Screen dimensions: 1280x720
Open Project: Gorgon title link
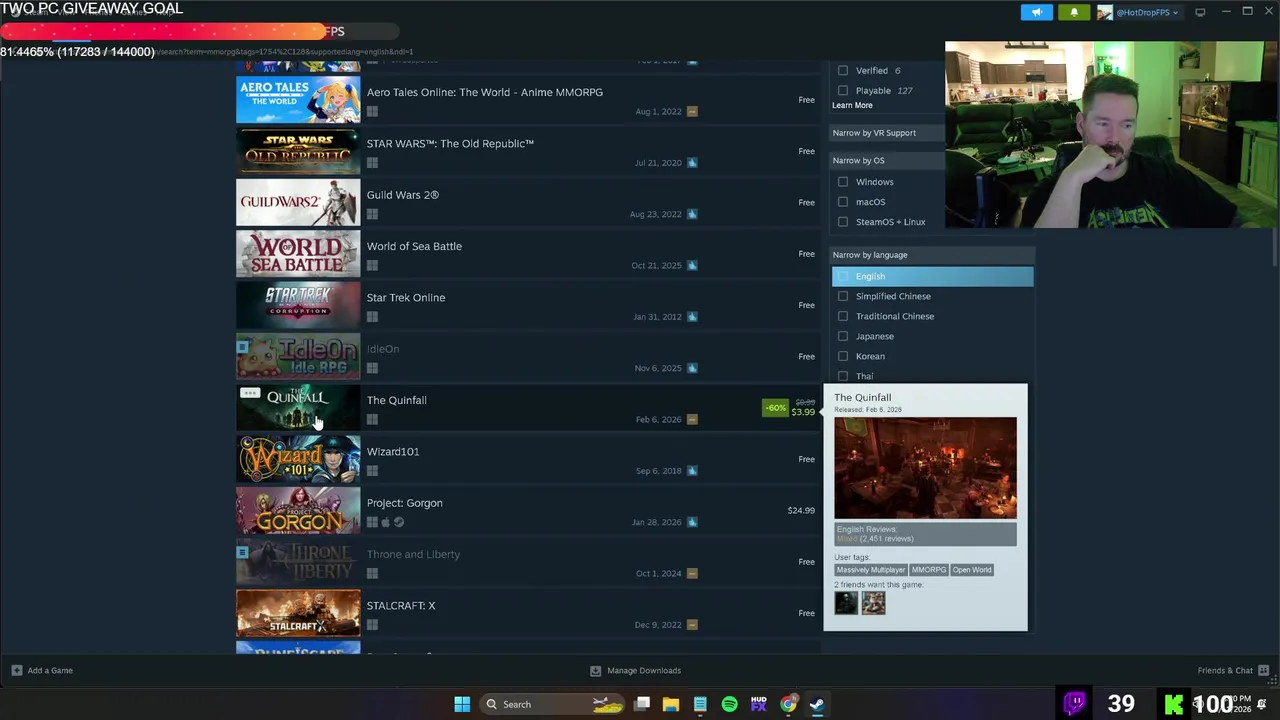tap(405, 503)
